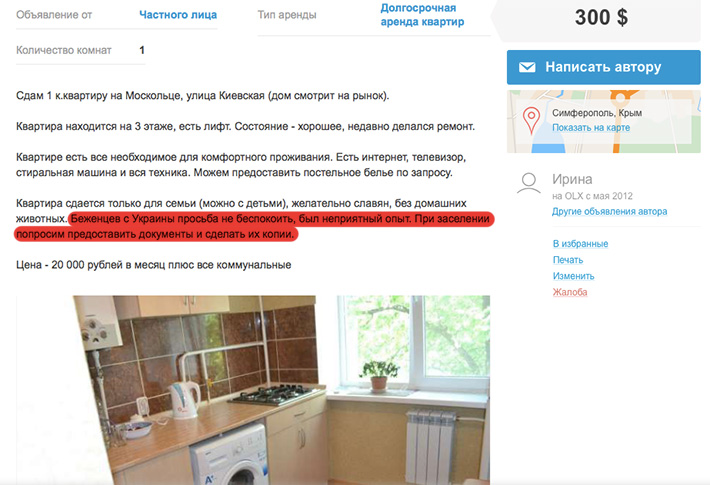Viewport: 710px width, 485px height.
Task: Click the map preview of Симферополь
Action: click(x=604, y=121)
